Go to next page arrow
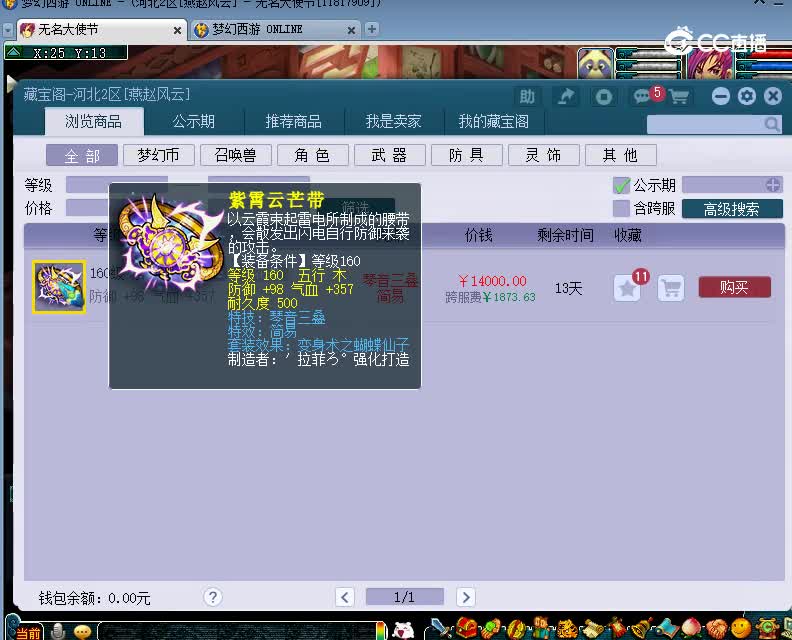This screenshot has height=640, width=792. click(466, 597)
